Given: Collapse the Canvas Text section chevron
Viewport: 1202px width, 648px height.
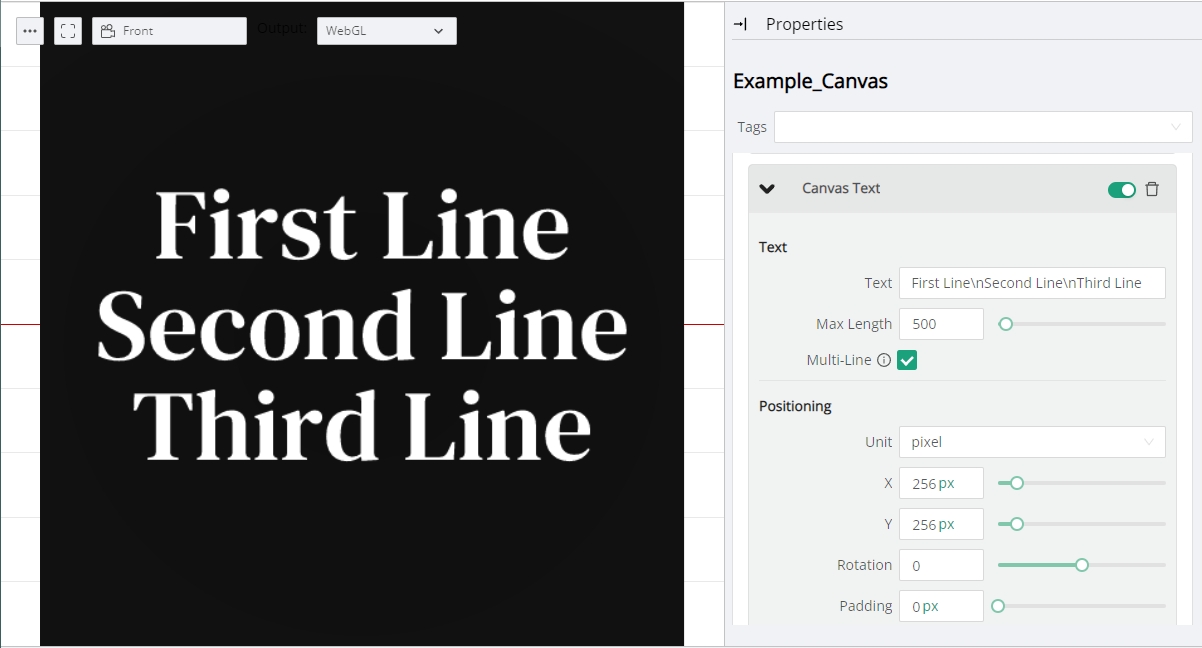Looking at the screenshot, I should (x=767, y=189).
